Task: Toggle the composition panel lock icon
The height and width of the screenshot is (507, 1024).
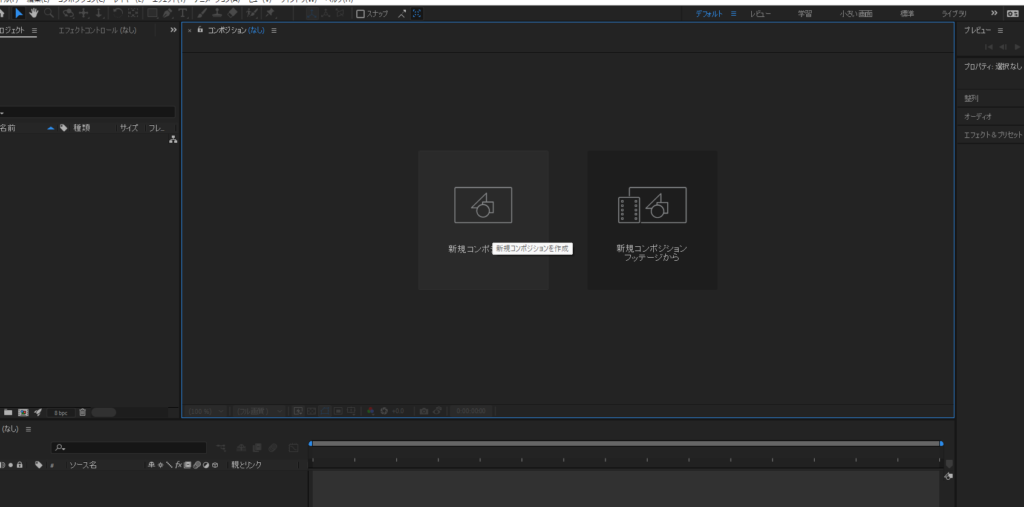Action: click(200, 31)
